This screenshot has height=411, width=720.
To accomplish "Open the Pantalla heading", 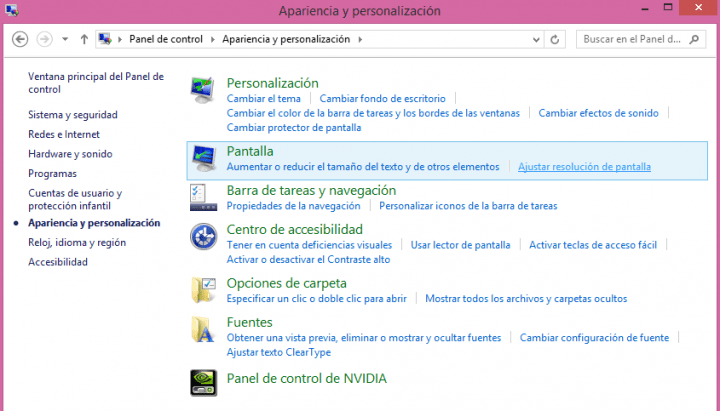I will (x=250, y=152).
